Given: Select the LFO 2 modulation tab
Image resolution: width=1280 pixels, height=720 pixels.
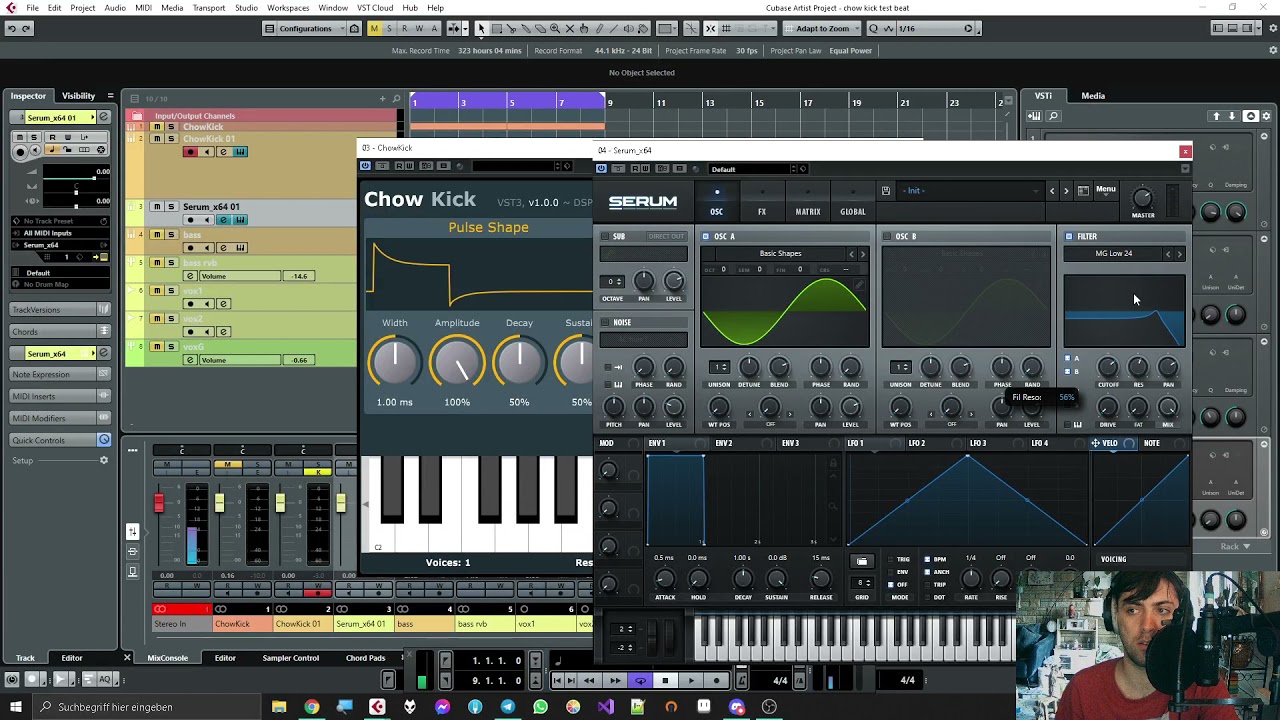Looking at the screenshot, I should coord(917,443).
